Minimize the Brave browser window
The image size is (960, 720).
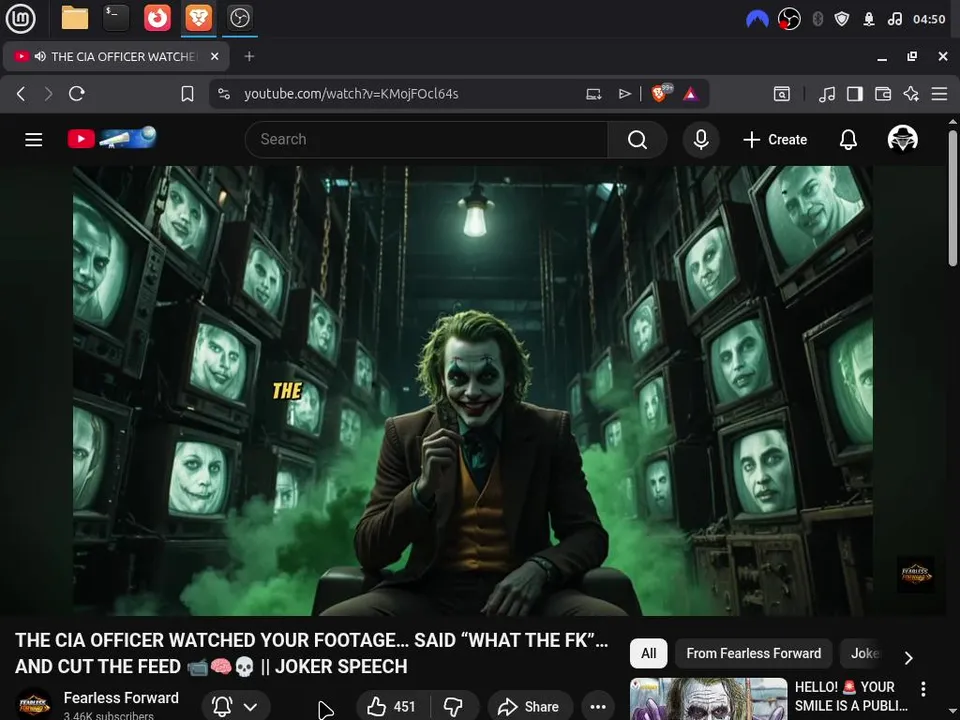point(882,57)
